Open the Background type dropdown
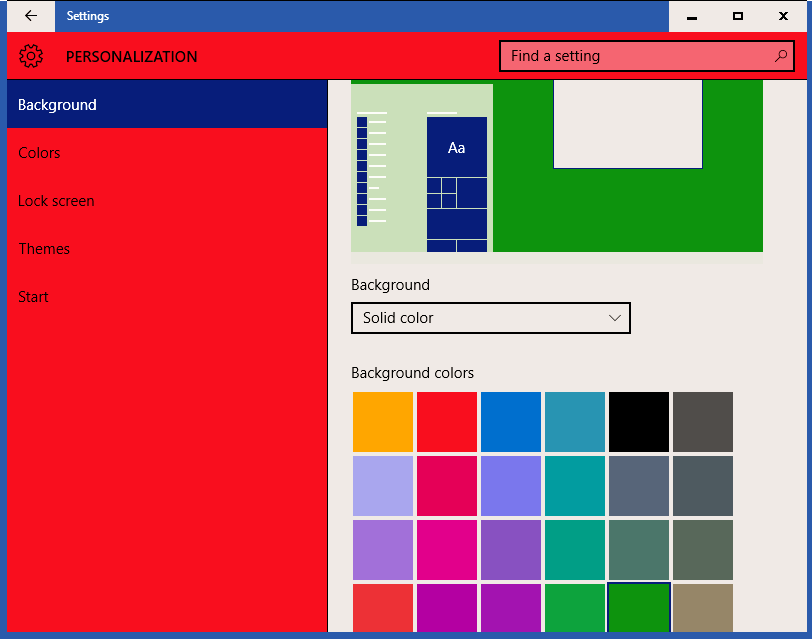The image size is (812, 639). point(490,318)
